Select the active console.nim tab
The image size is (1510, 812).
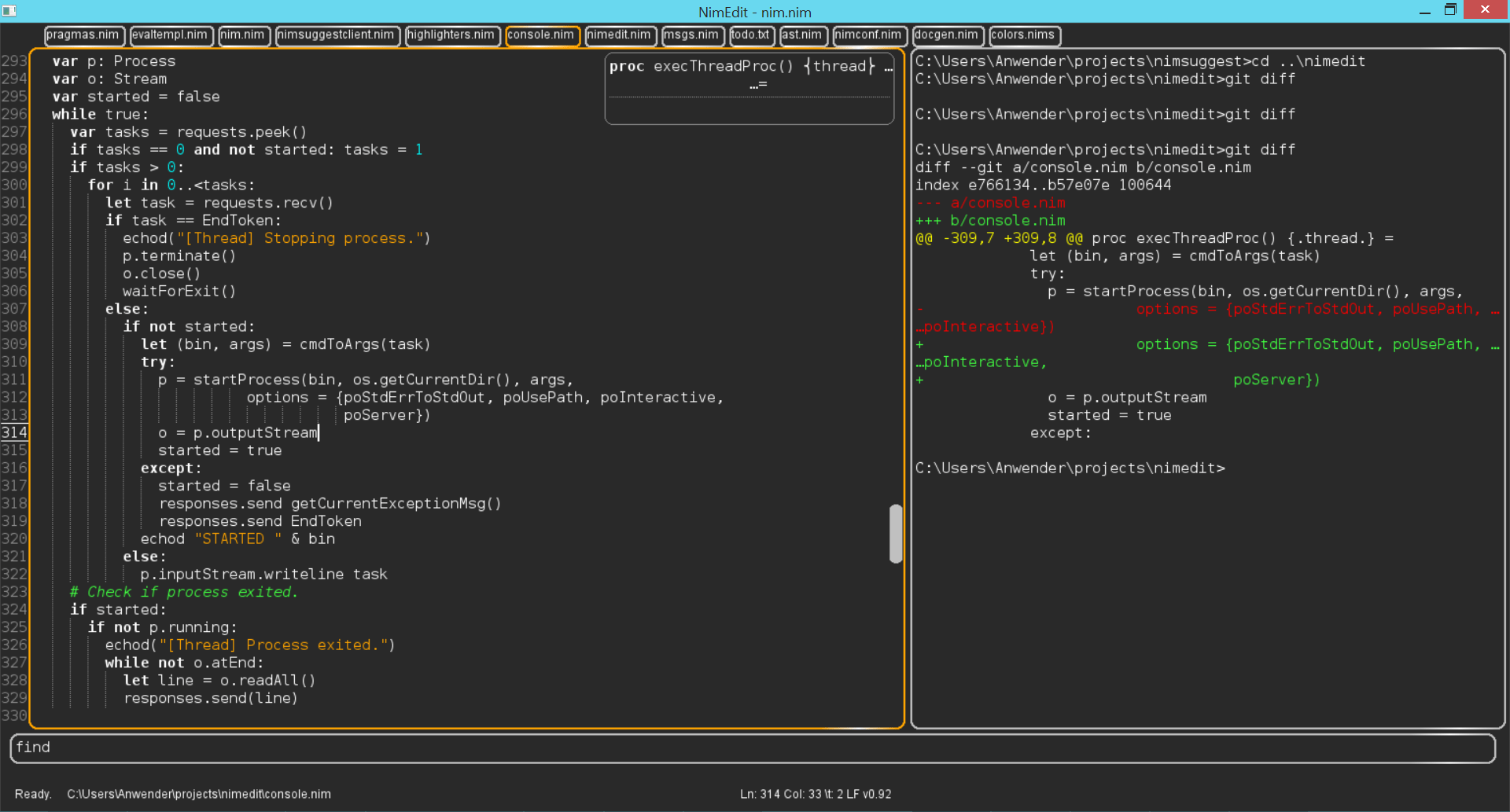(x=541, y=35)
